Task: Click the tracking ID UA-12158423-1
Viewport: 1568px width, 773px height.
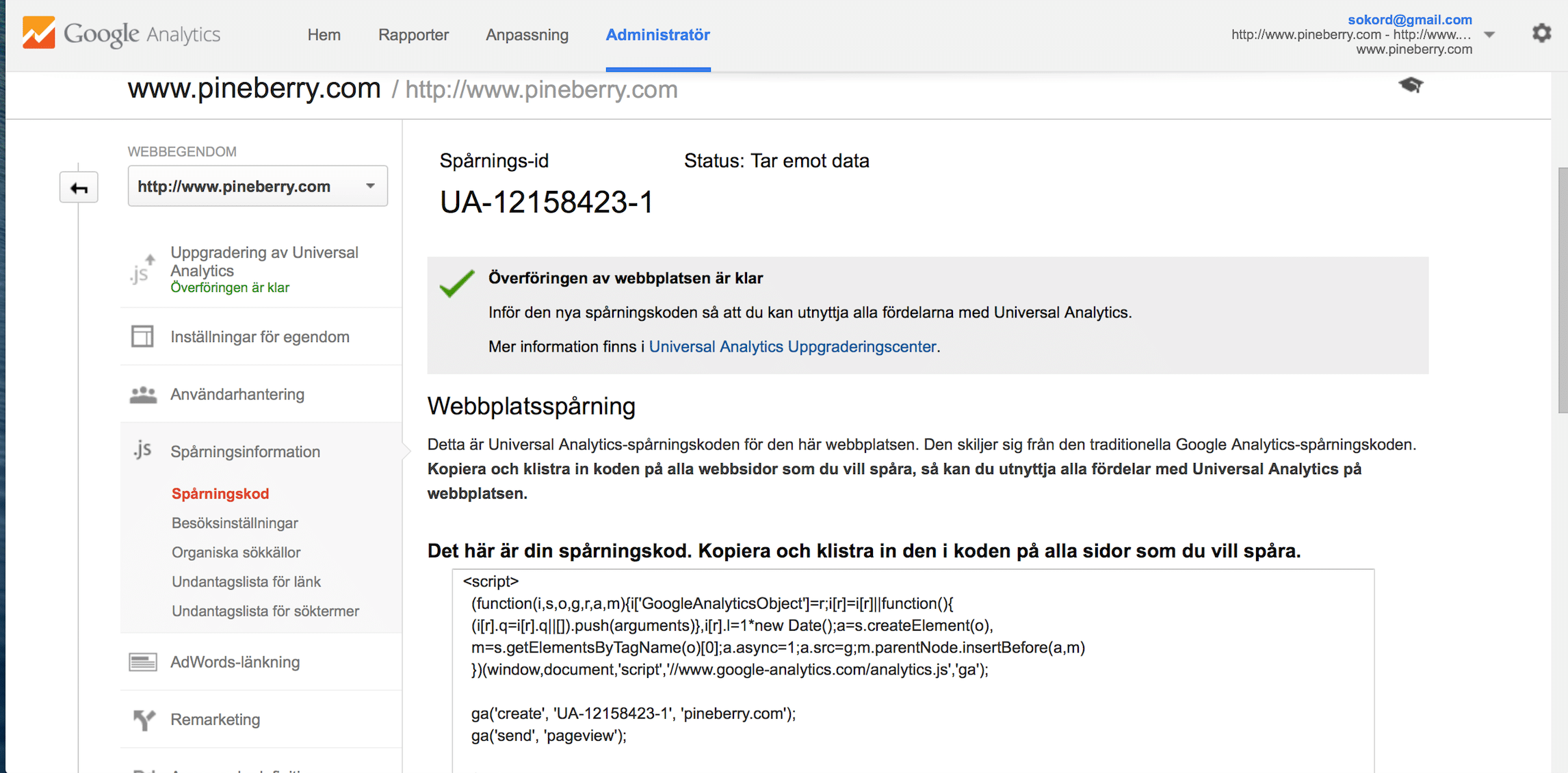Action: click(x=546, y=202)
